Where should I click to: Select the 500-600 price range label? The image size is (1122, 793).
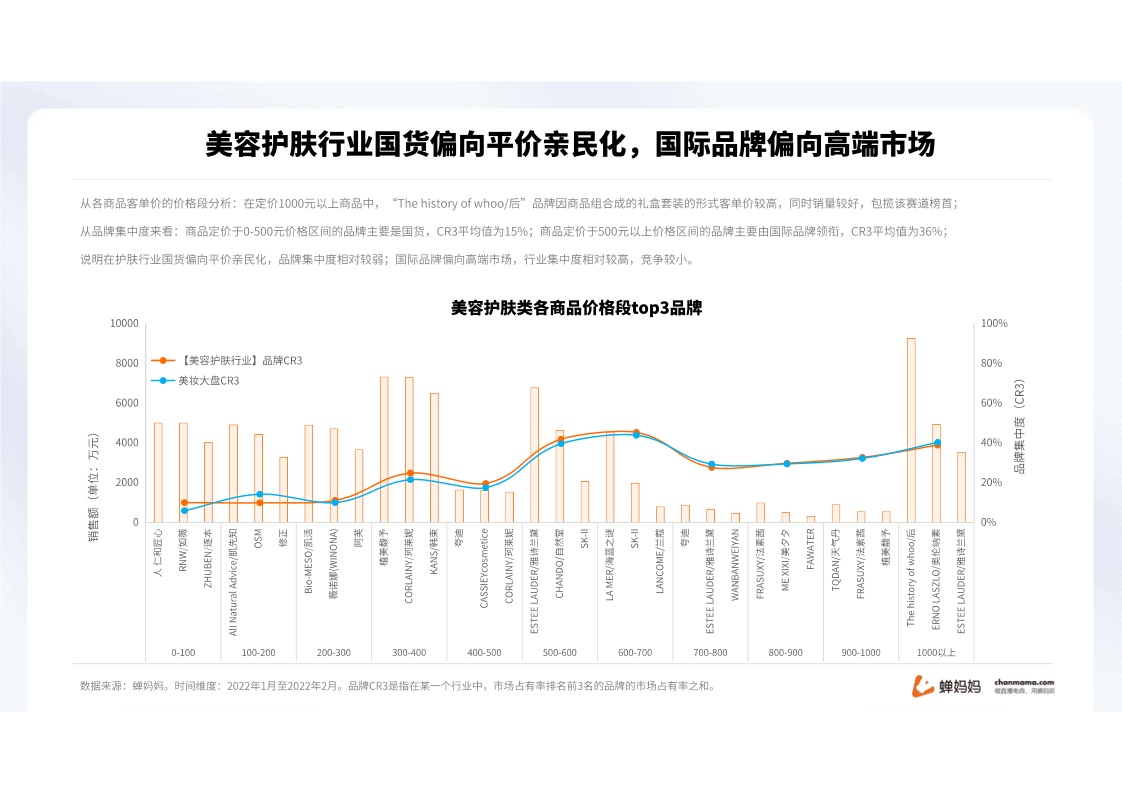(x=559, y=652)
